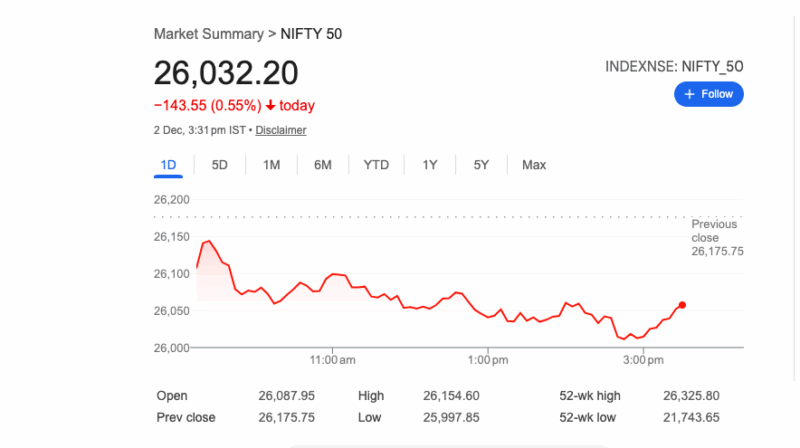Select the 6M chart range

[322, 165]
